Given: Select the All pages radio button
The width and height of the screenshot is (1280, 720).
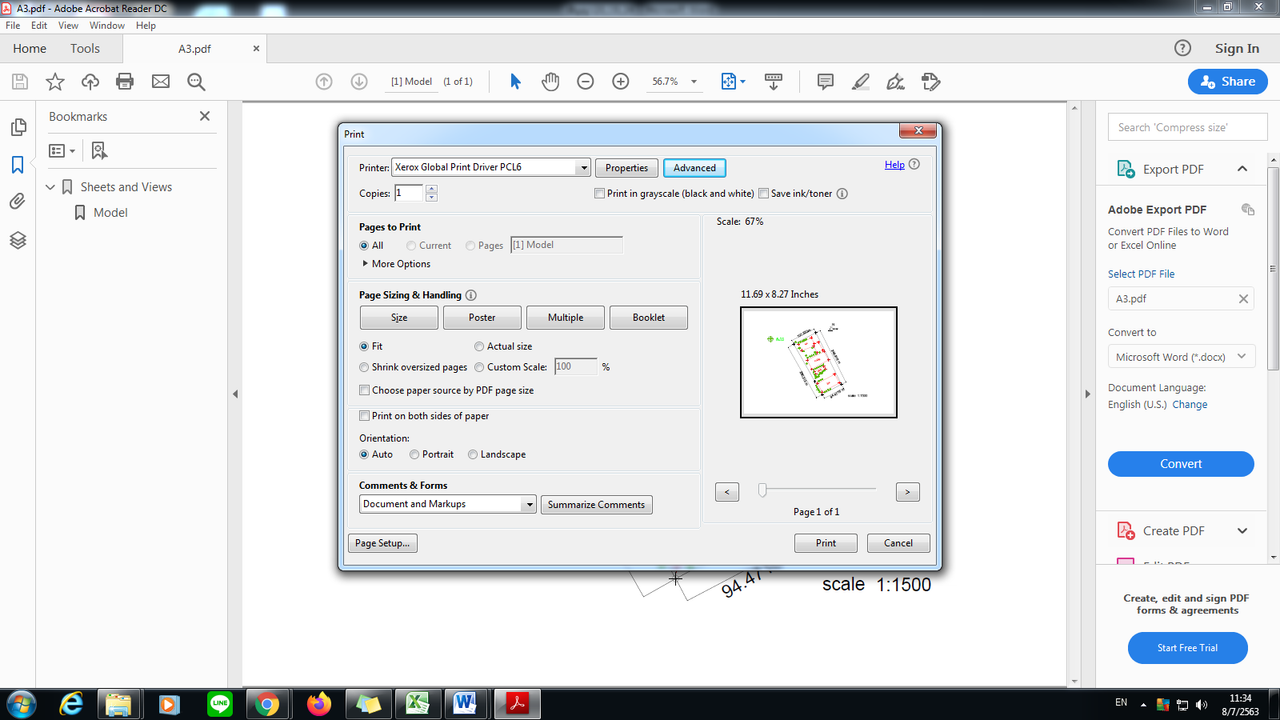Looking at the screenshot, I should tap(364, 245).
